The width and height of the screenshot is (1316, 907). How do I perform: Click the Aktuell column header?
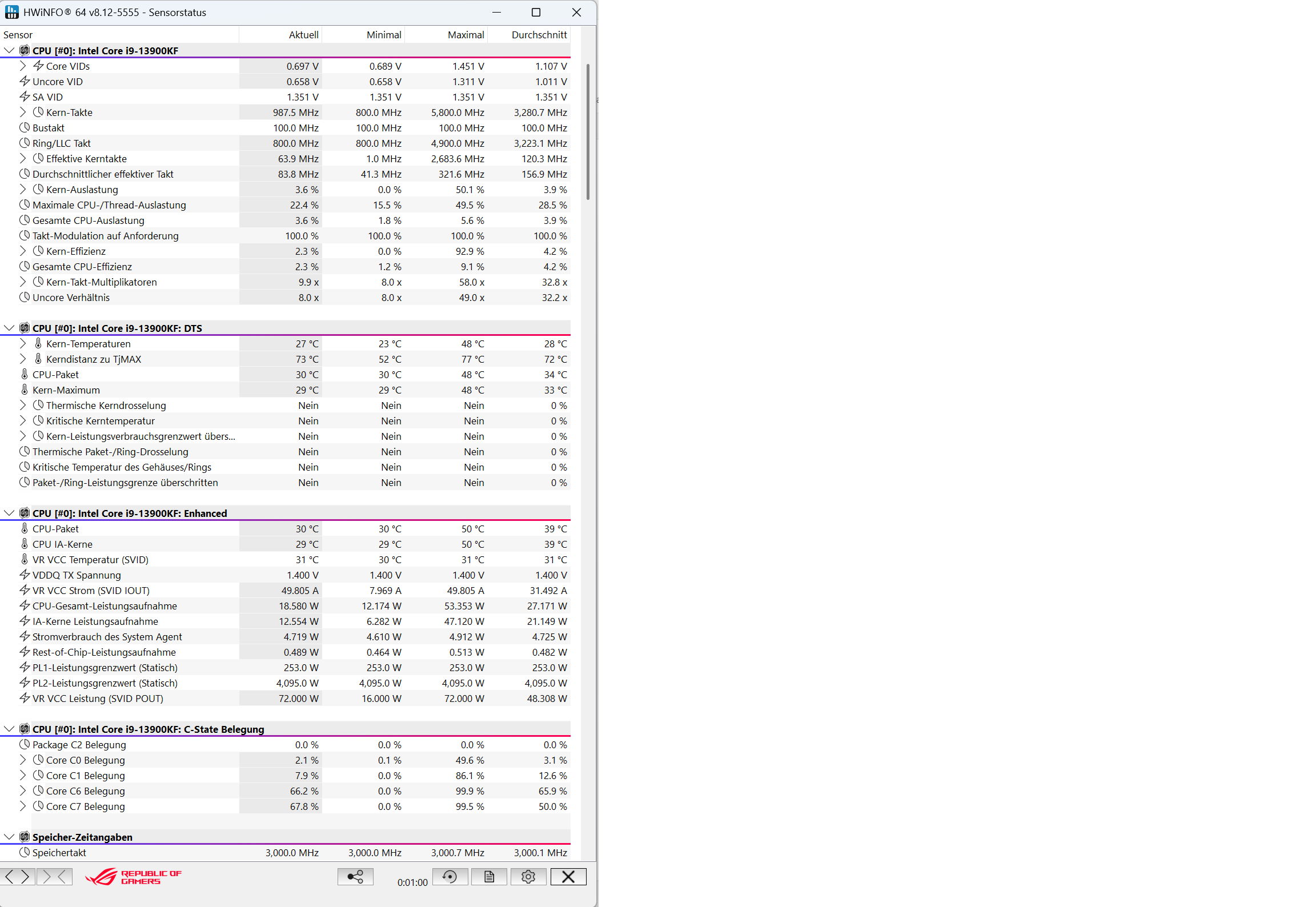tap(303, 35)
